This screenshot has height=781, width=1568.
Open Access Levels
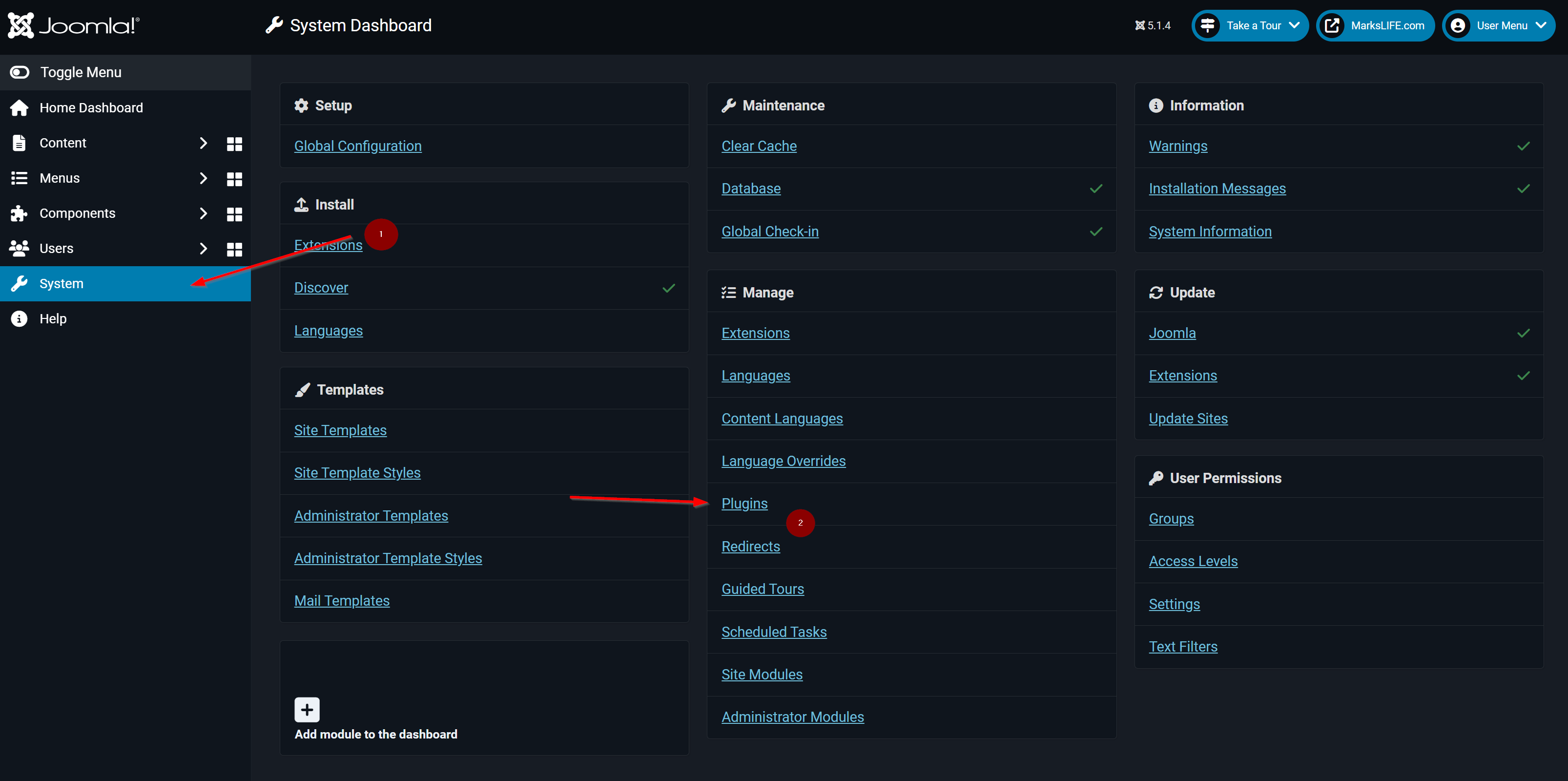[x=1193, y=562]
